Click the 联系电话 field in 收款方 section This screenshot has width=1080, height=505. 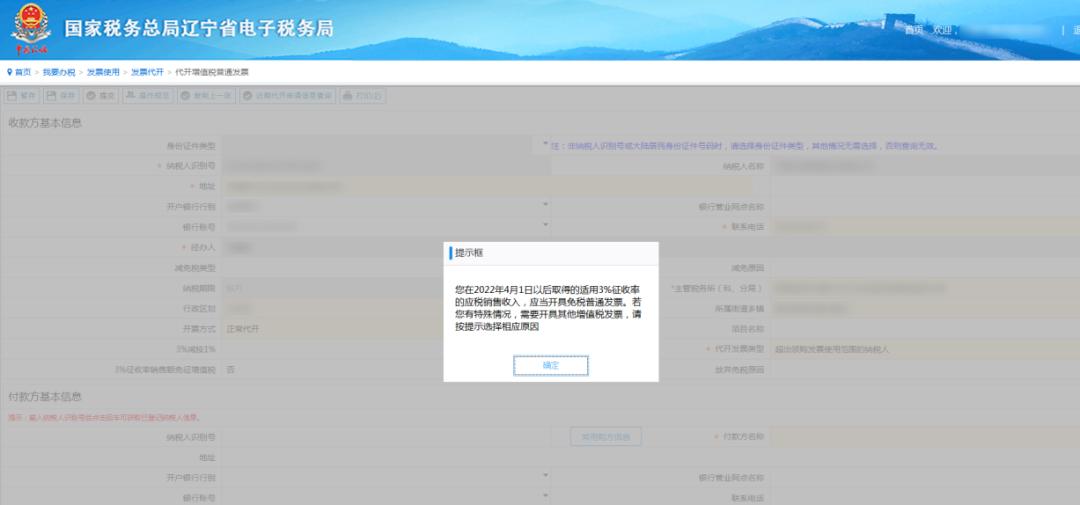coord(925,227)
